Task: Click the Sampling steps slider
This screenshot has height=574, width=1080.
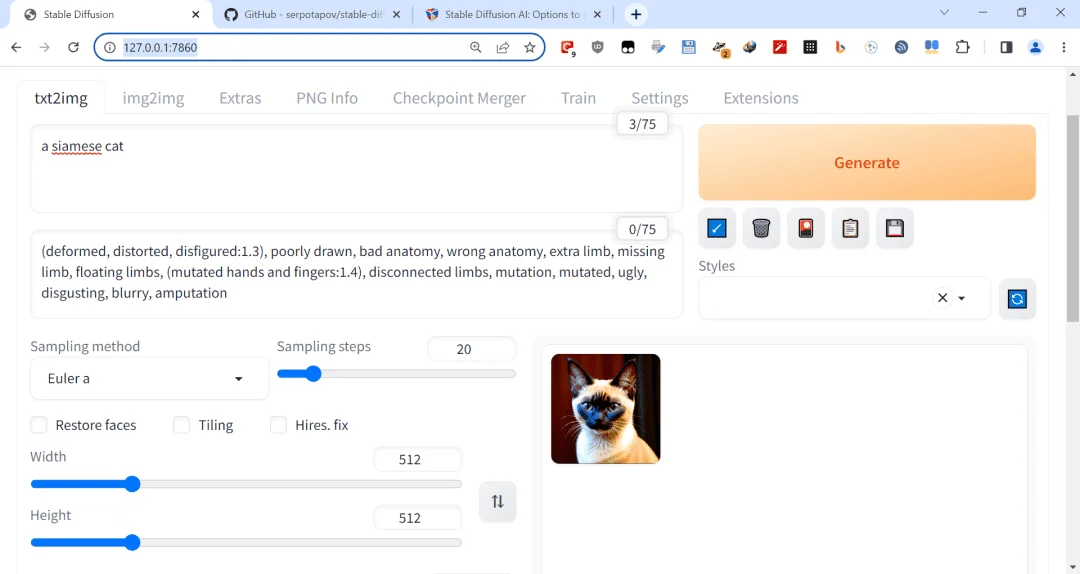Action: tap(396, 373)
